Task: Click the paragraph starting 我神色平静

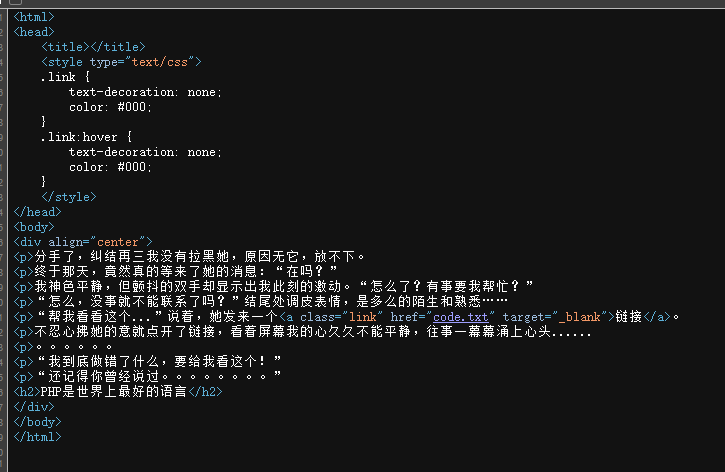Action: (x=274, y=287)
